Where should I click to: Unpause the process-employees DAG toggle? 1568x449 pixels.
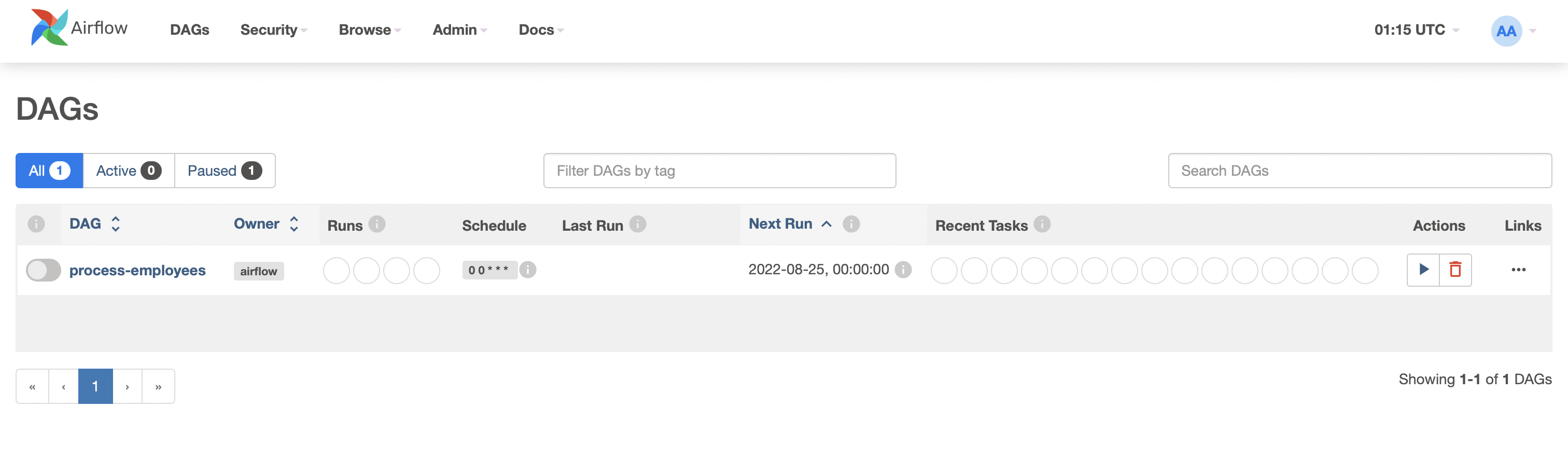[43, 270]
